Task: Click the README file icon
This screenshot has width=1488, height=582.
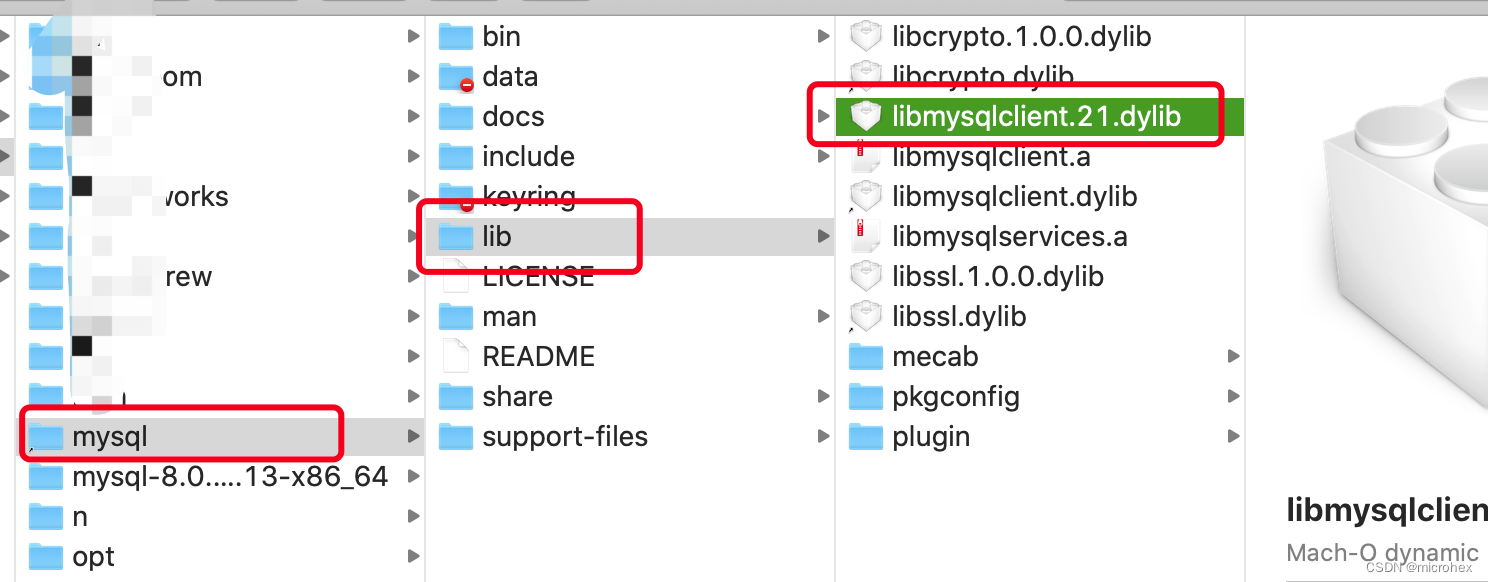Action: pos(455,356)
